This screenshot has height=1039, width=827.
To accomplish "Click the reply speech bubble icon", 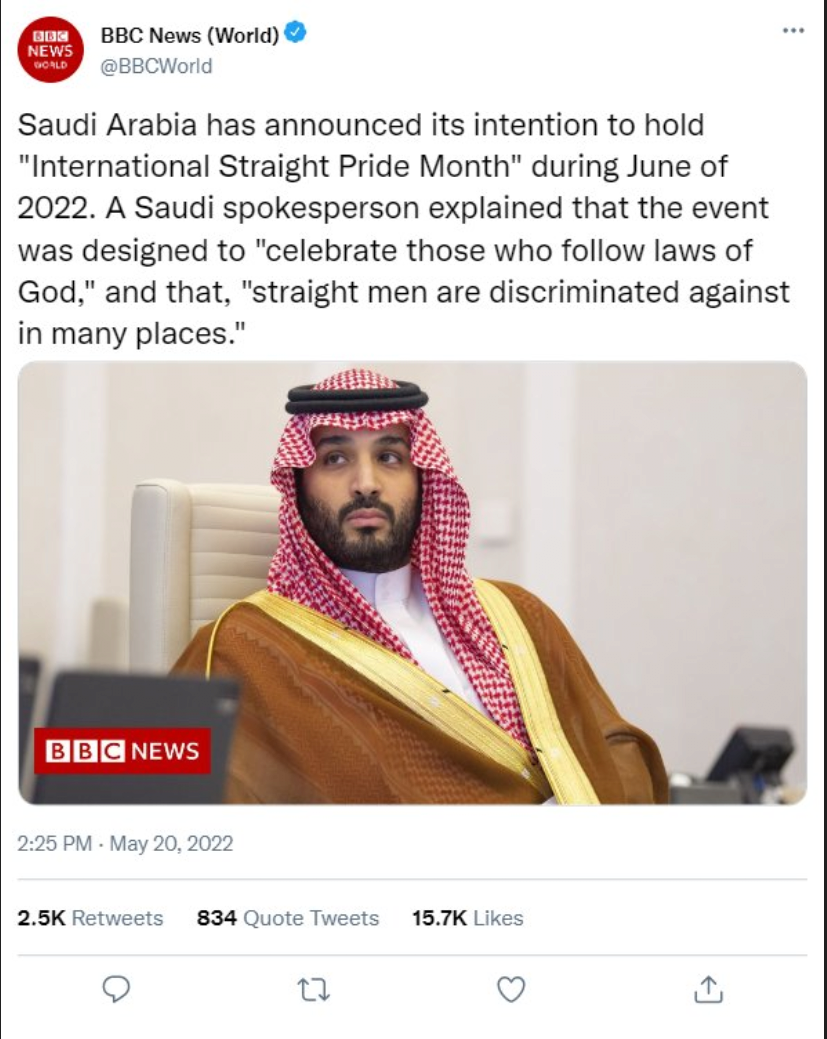I will pos(116,989).
